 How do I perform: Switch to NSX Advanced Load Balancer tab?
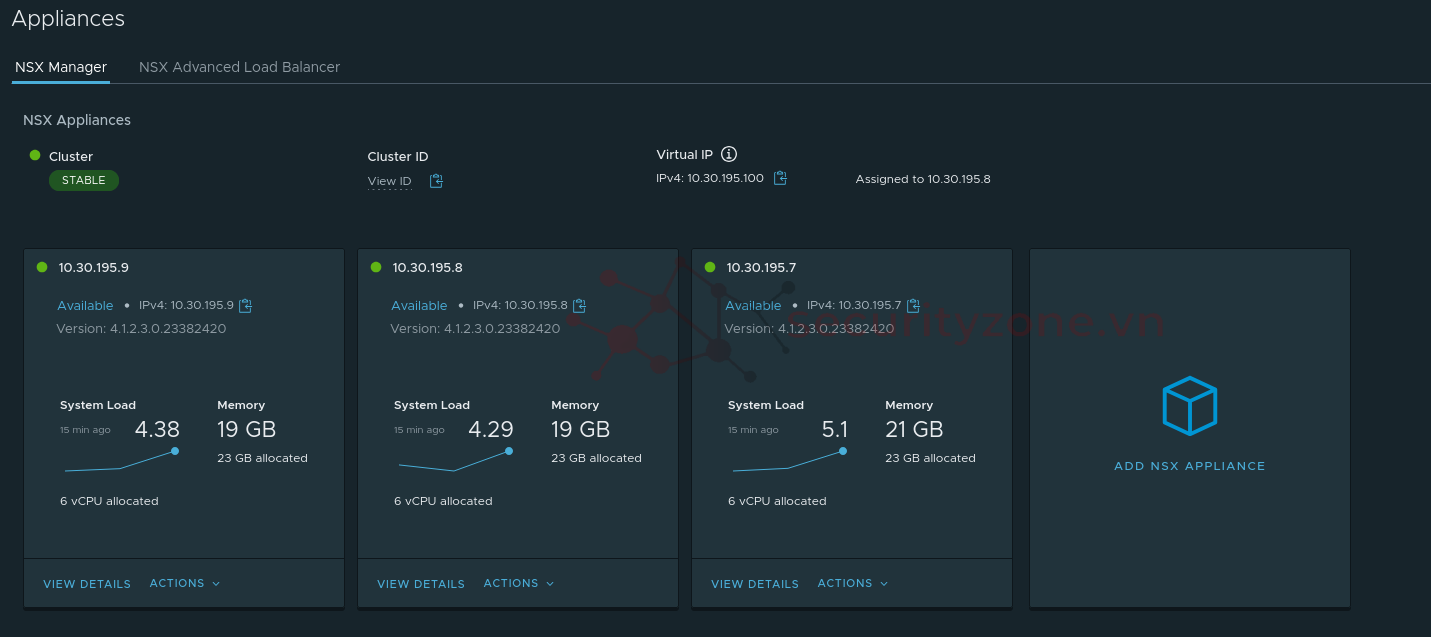click(239, 67)
